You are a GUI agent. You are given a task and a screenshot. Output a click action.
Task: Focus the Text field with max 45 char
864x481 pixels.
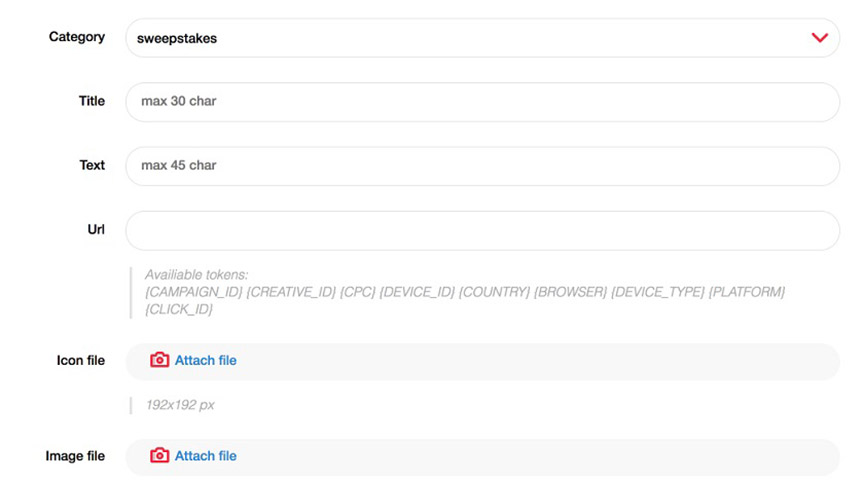[482, 166]
